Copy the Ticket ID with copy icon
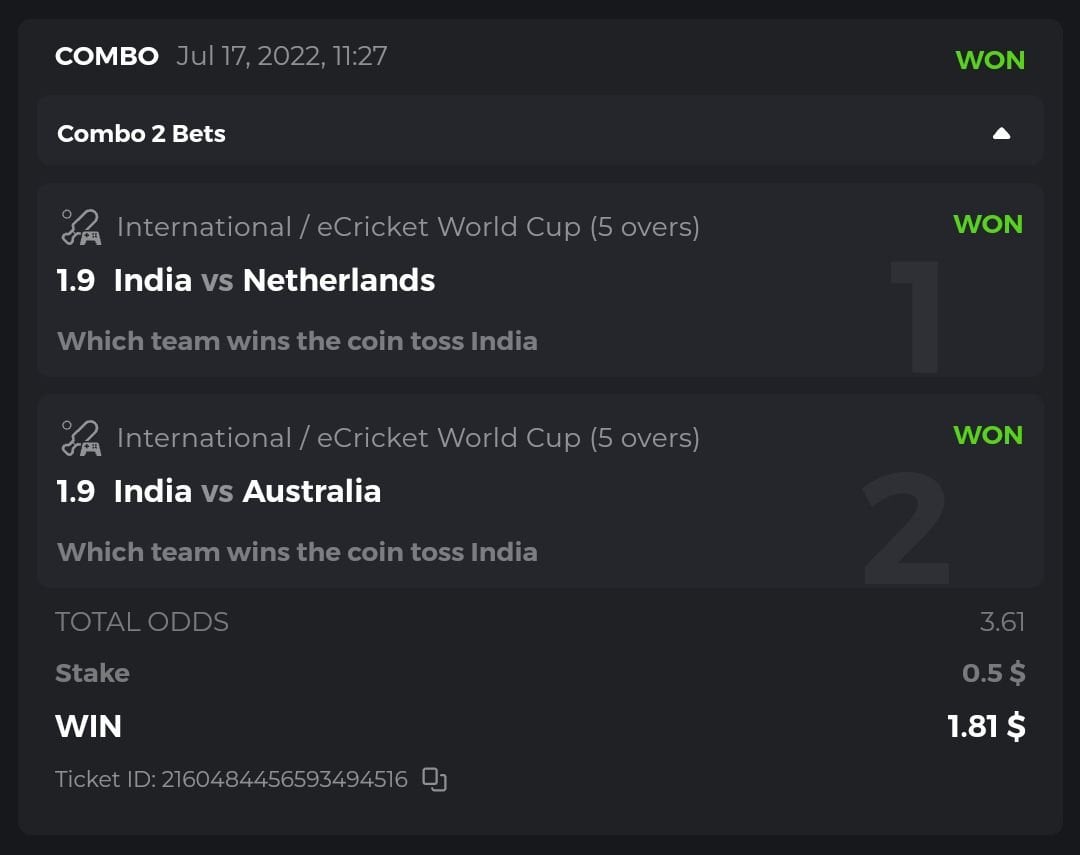 434,779
